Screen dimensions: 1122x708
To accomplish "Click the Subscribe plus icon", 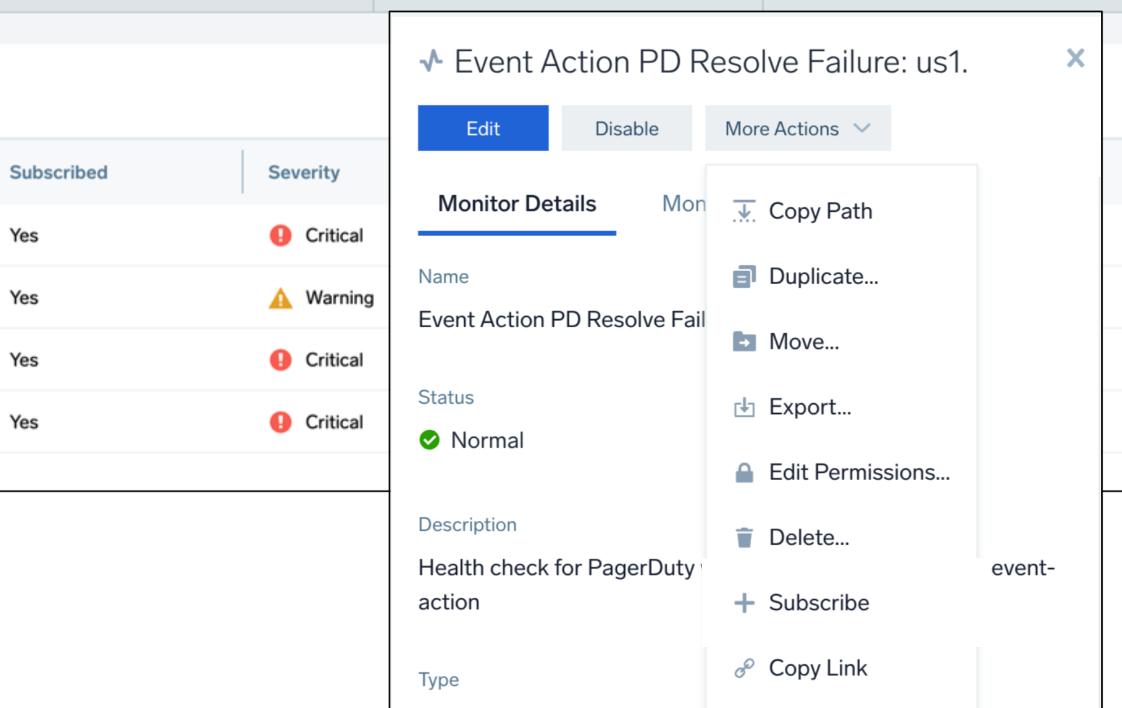I will click(744, 602).
